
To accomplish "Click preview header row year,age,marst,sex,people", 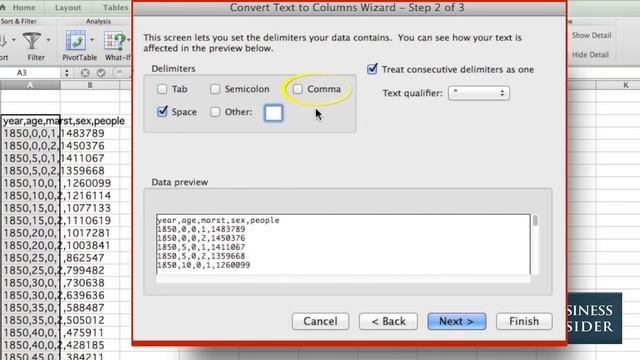I will coord(218,220).
